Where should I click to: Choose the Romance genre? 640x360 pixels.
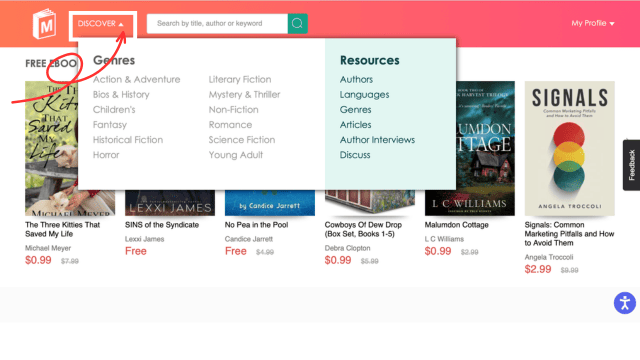tap(230, 124)
